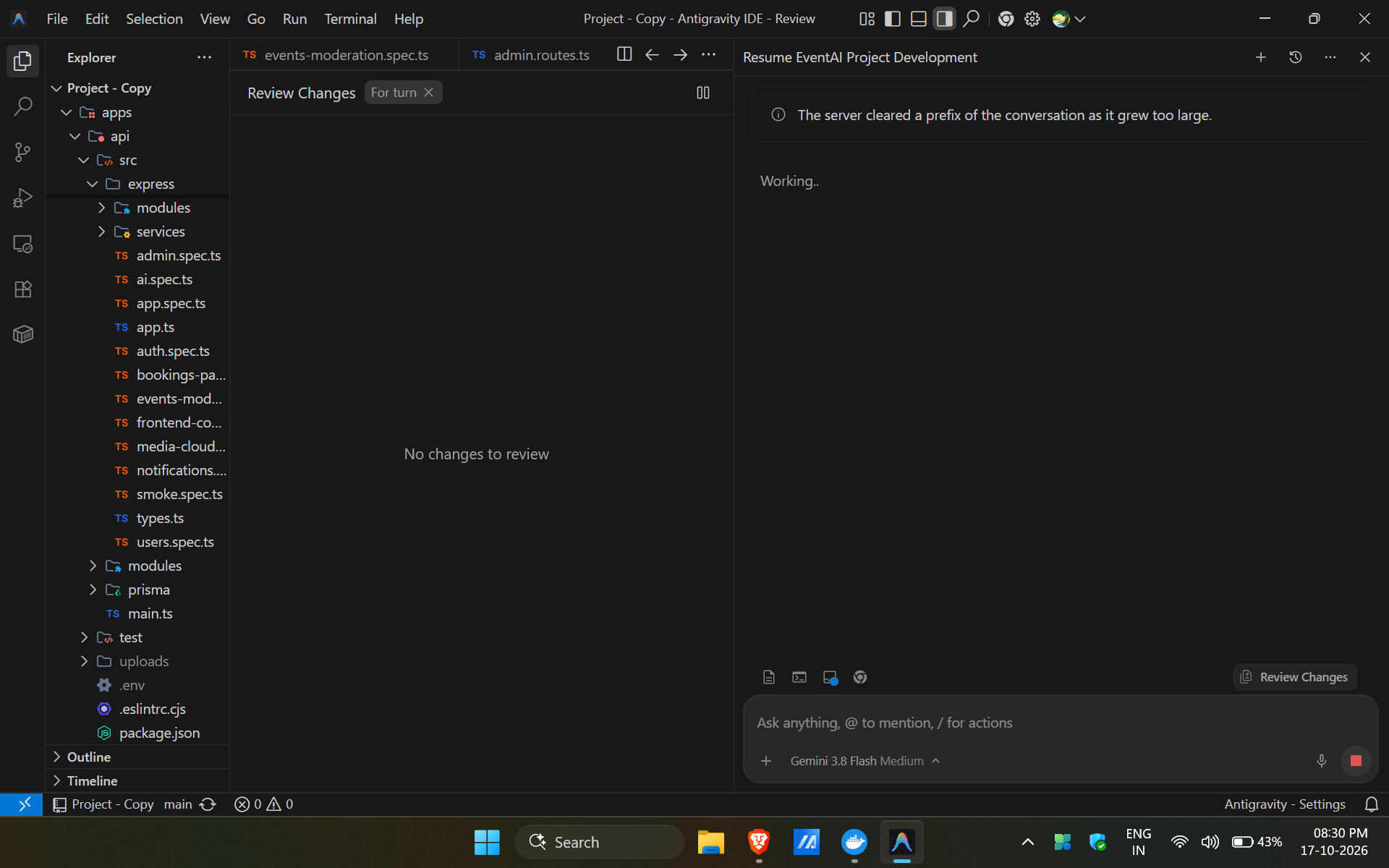Toggle primary side bar layout button
Image resolution: width=1389 pixels, height=868 pixels.
(x=893, y=19)
